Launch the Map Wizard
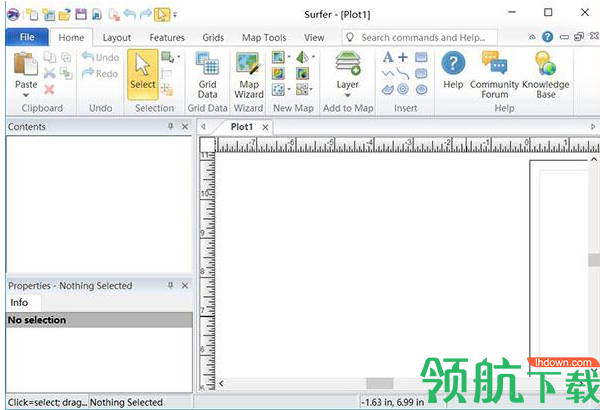Screen dimensions: 600x410 (249, 75)
